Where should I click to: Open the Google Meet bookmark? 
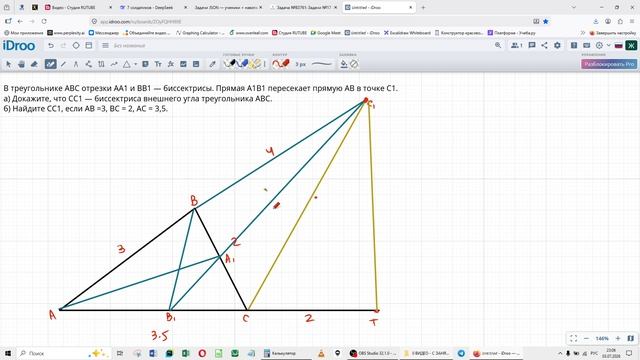326,33
